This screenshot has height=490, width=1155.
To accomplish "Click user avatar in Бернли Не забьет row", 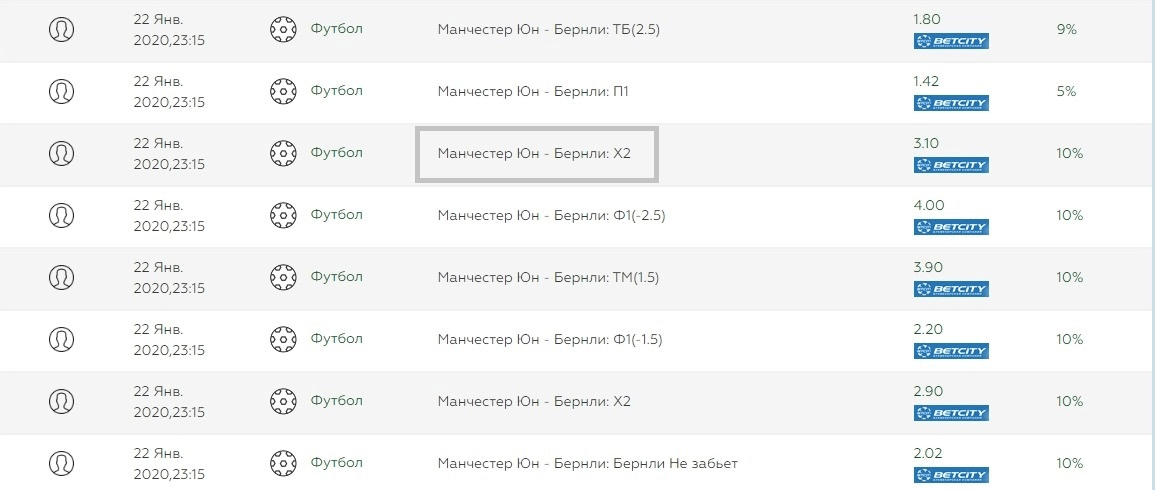I will click(61, 463).
